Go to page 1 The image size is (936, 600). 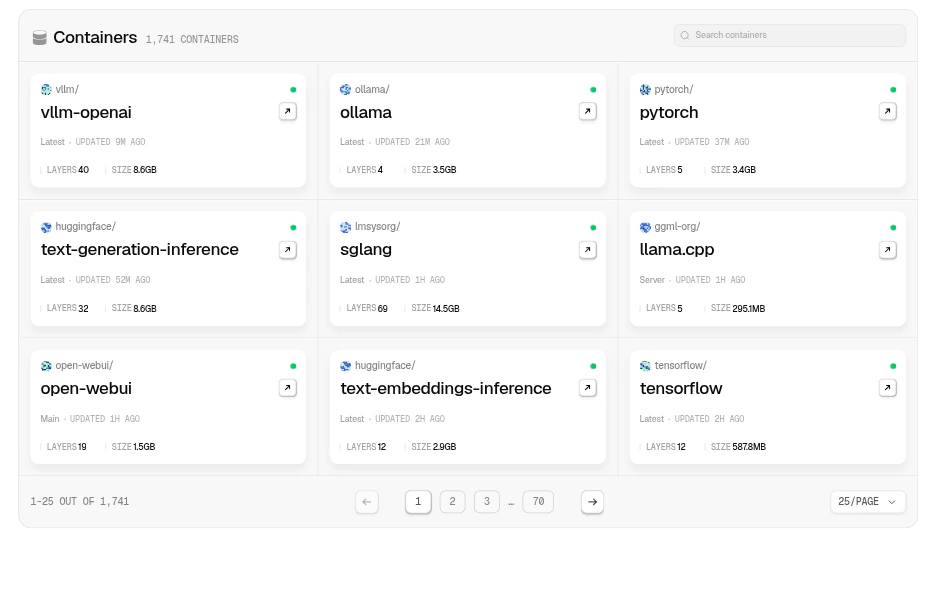click(x=418, y=501)
